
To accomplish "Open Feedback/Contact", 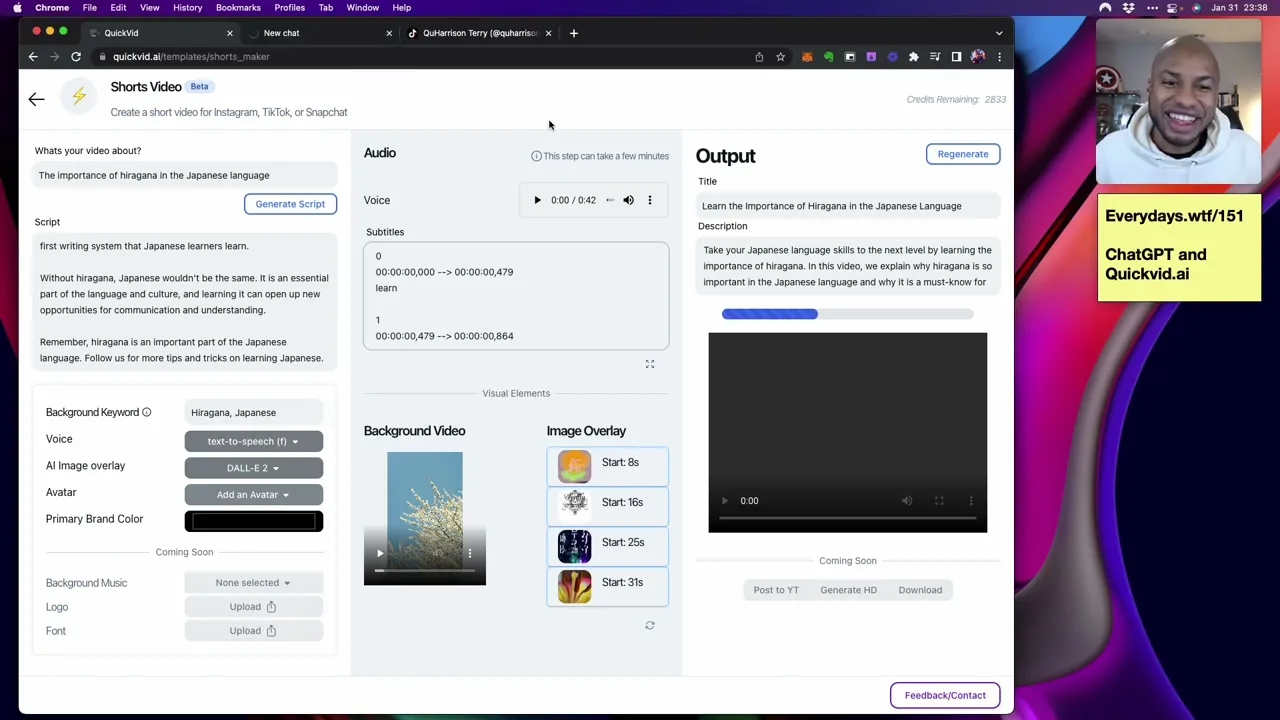I will pyautogui.click(x=945, y=695).
